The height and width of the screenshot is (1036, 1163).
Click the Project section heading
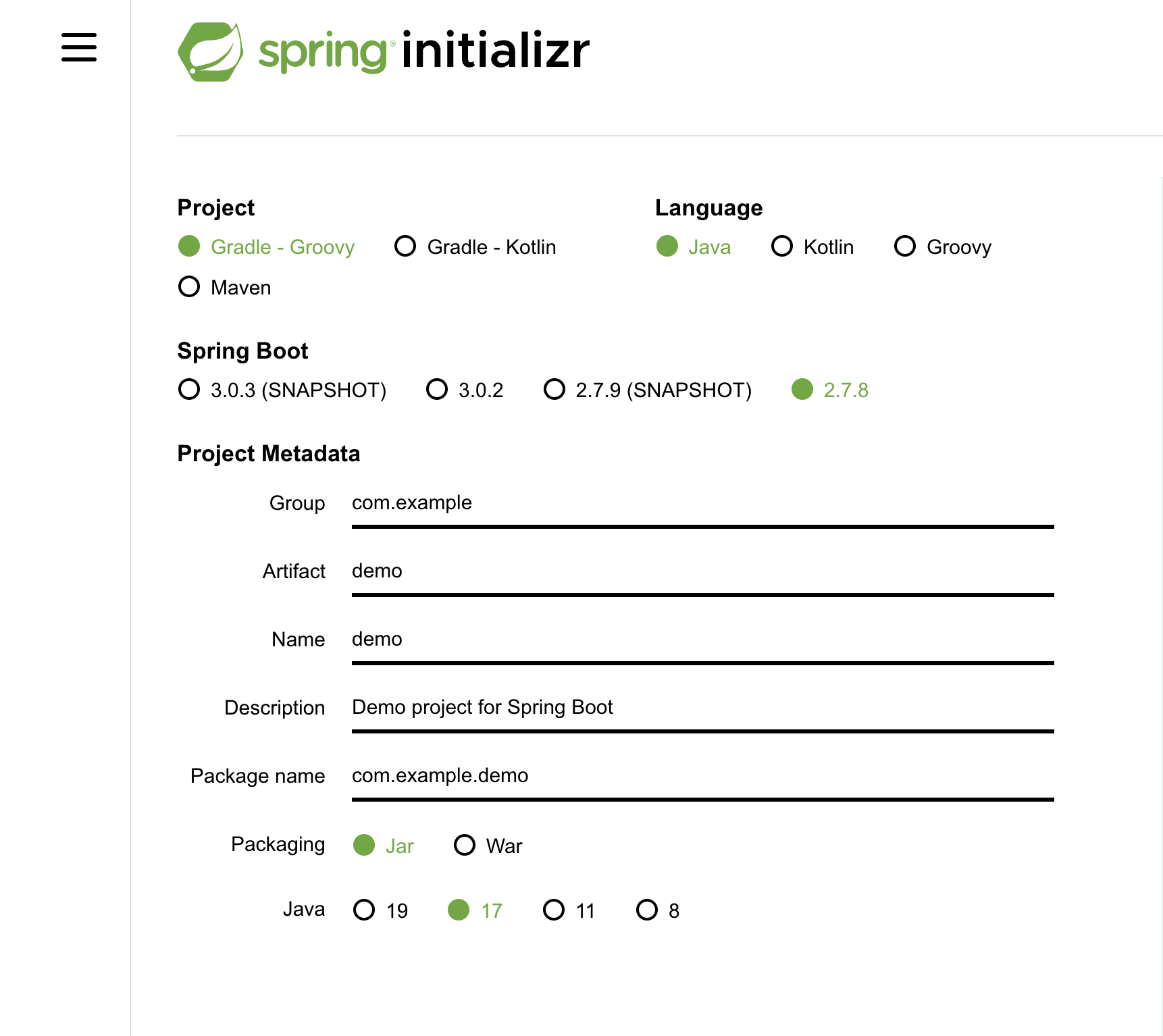tap(216, 207)
